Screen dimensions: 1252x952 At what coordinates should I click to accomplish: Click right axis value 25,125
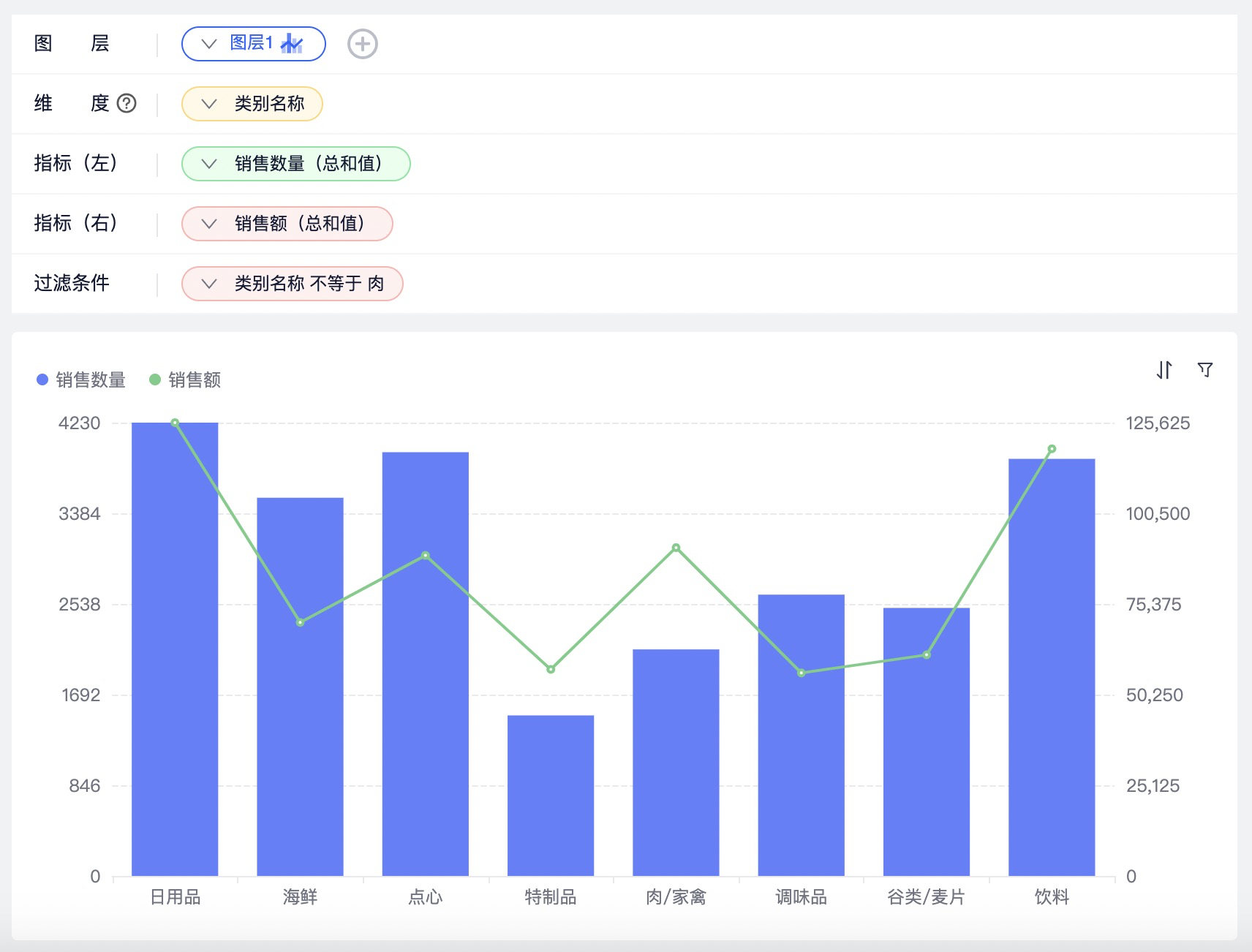pyautogui.click(x=1153, y=786)
